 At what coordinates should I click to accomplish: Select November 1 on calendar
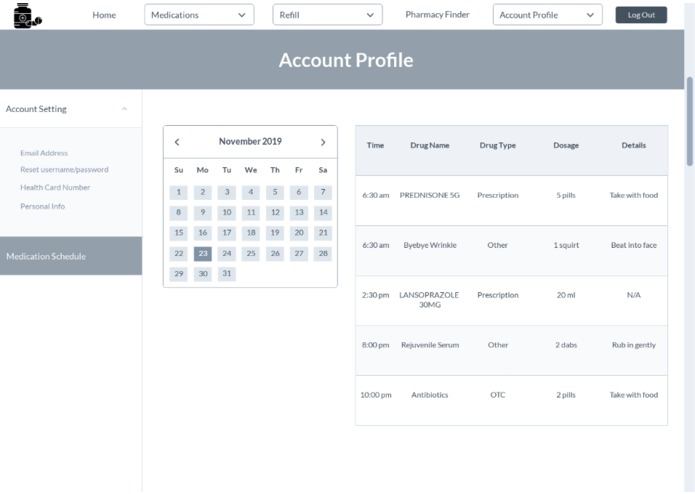(x=179, y=192)
